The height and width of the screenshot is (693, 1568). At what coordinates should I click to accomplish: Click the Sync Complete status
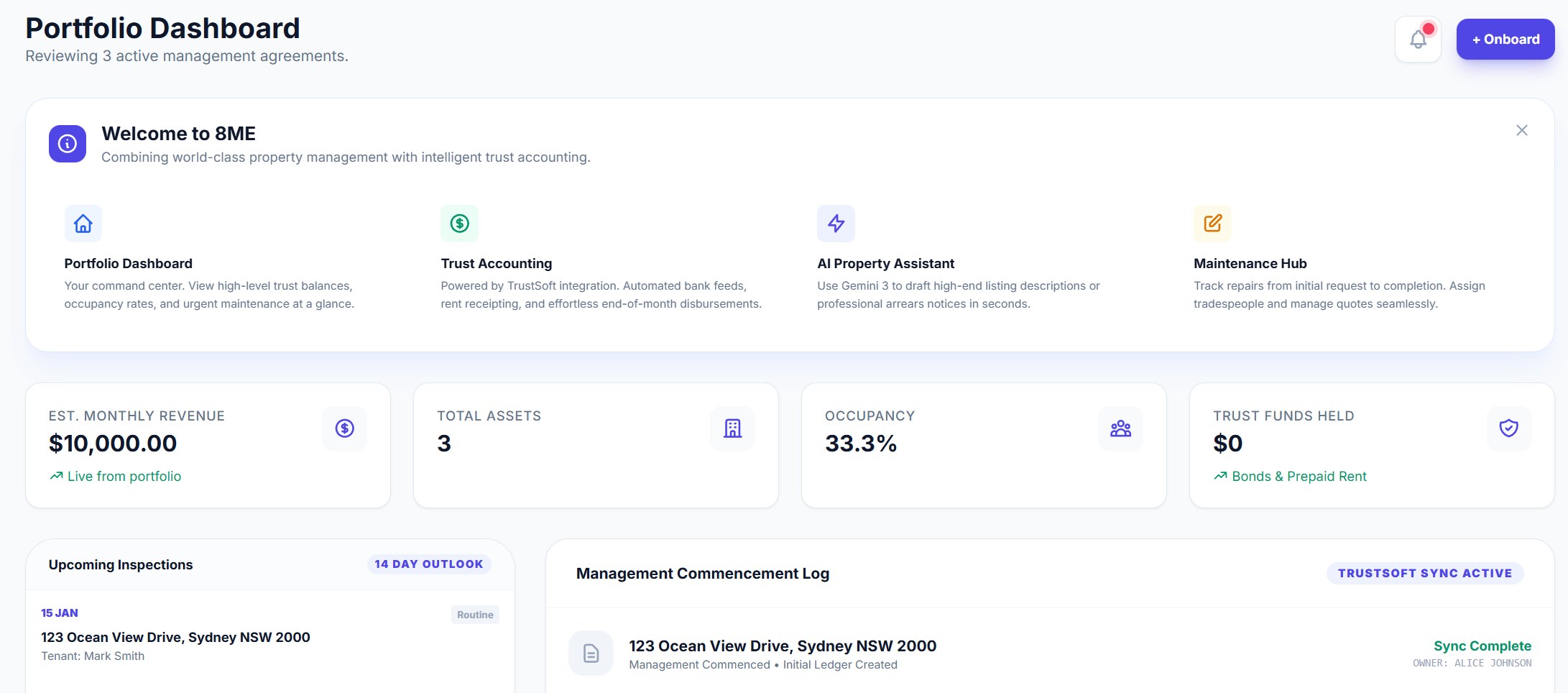(x=1482, y=646)
